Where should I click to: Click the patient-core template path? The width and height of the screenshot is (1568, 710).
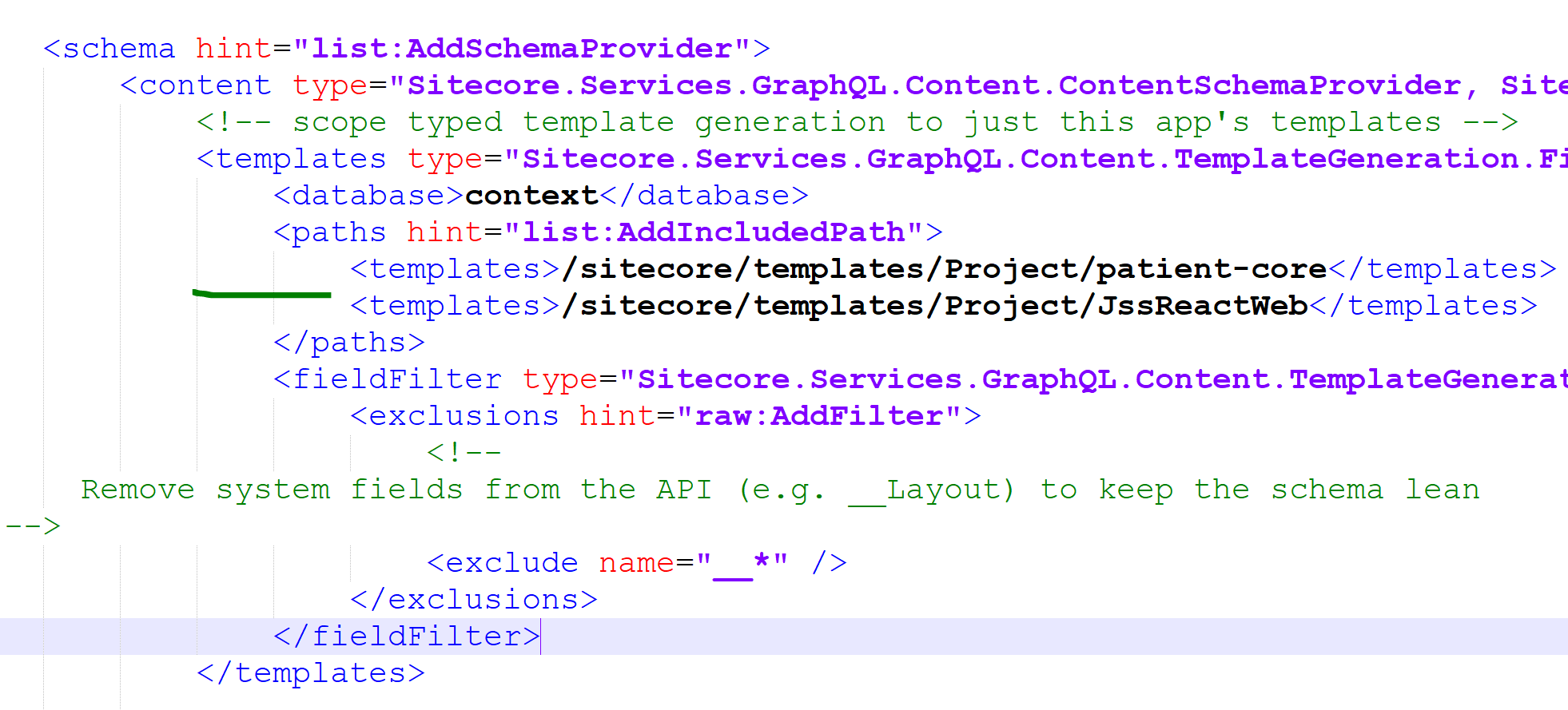[x=945, y=269]
